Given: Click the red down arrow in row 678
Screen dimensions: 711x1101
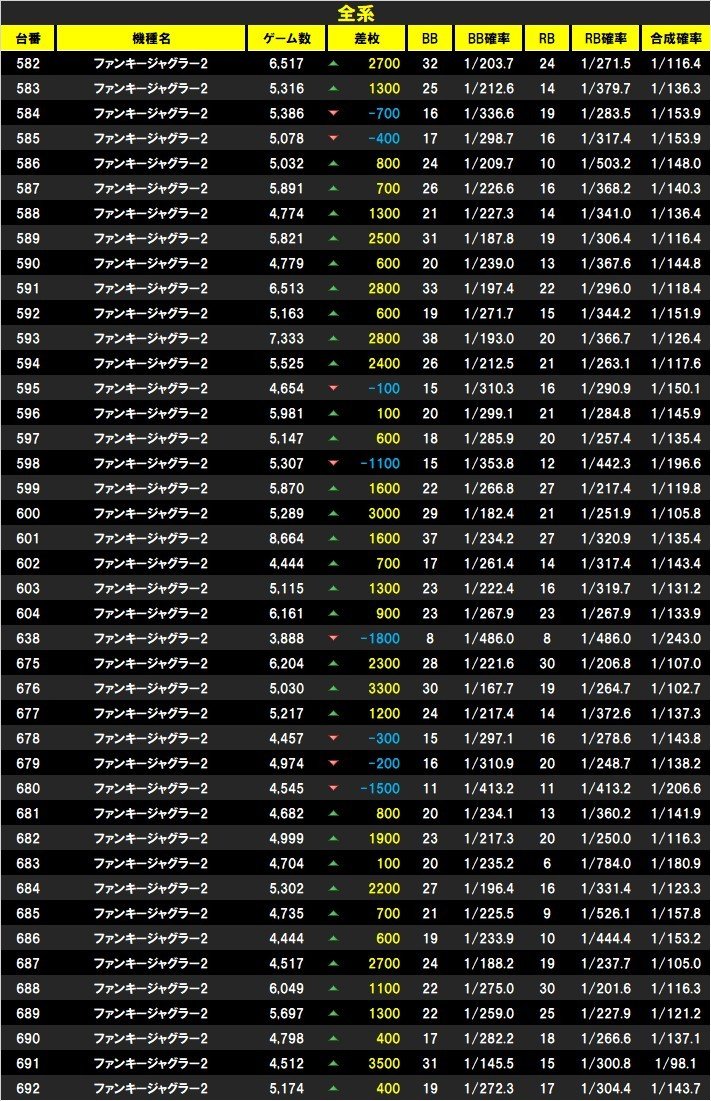Looking at the screenshot, I should tap(333, 738).
